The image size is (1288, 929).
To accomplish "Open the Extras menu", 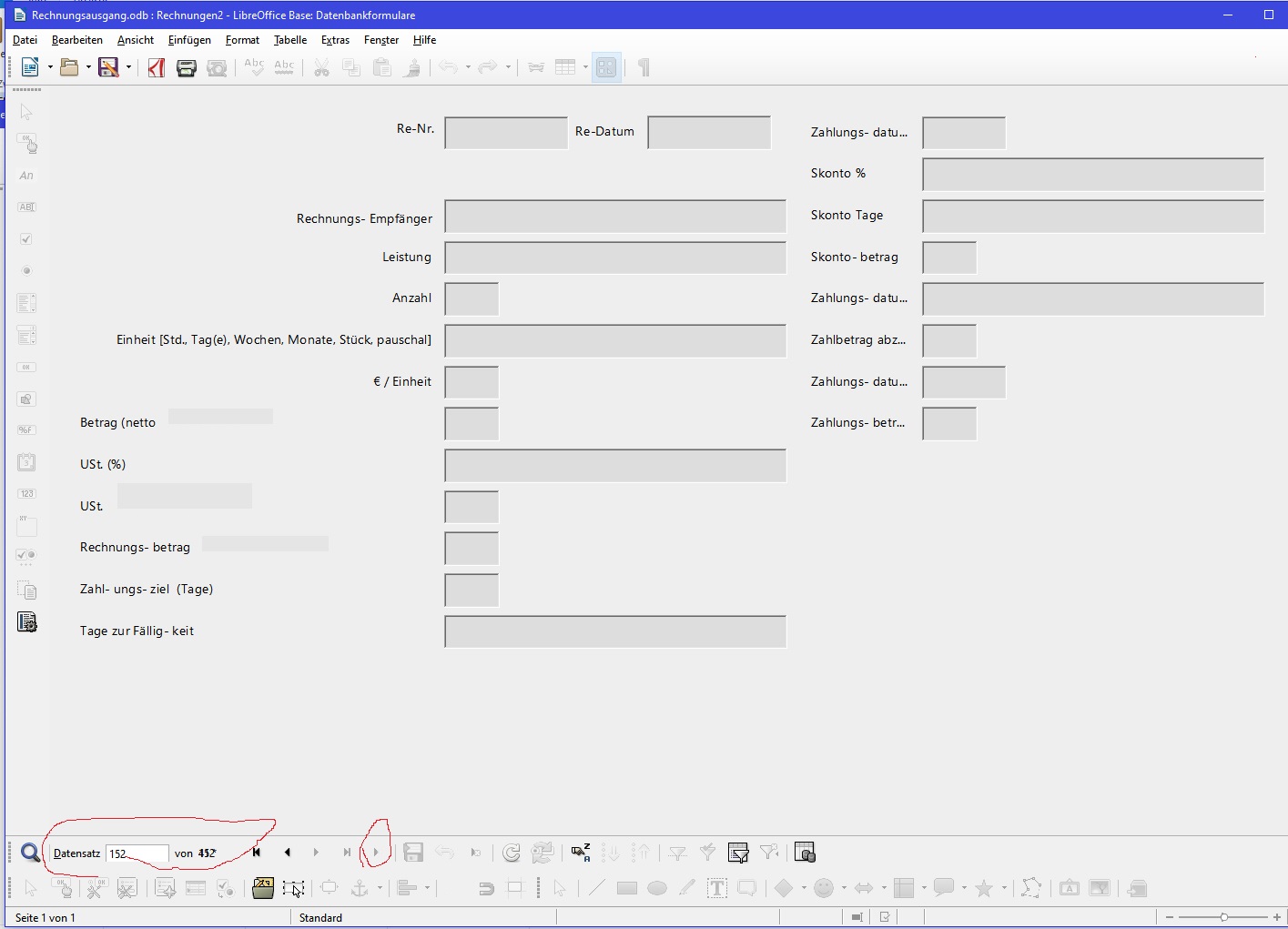I will point(335,40).
